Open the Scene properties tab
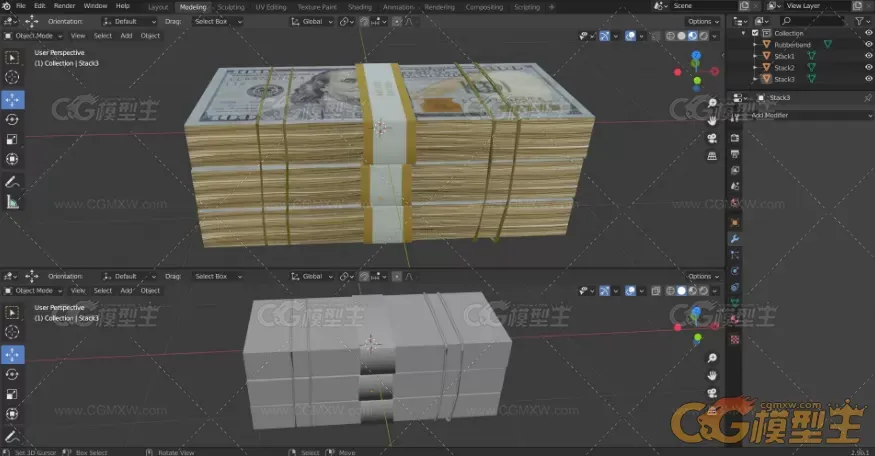The width and height of the screenshot is (875, 456). point(735,186)
